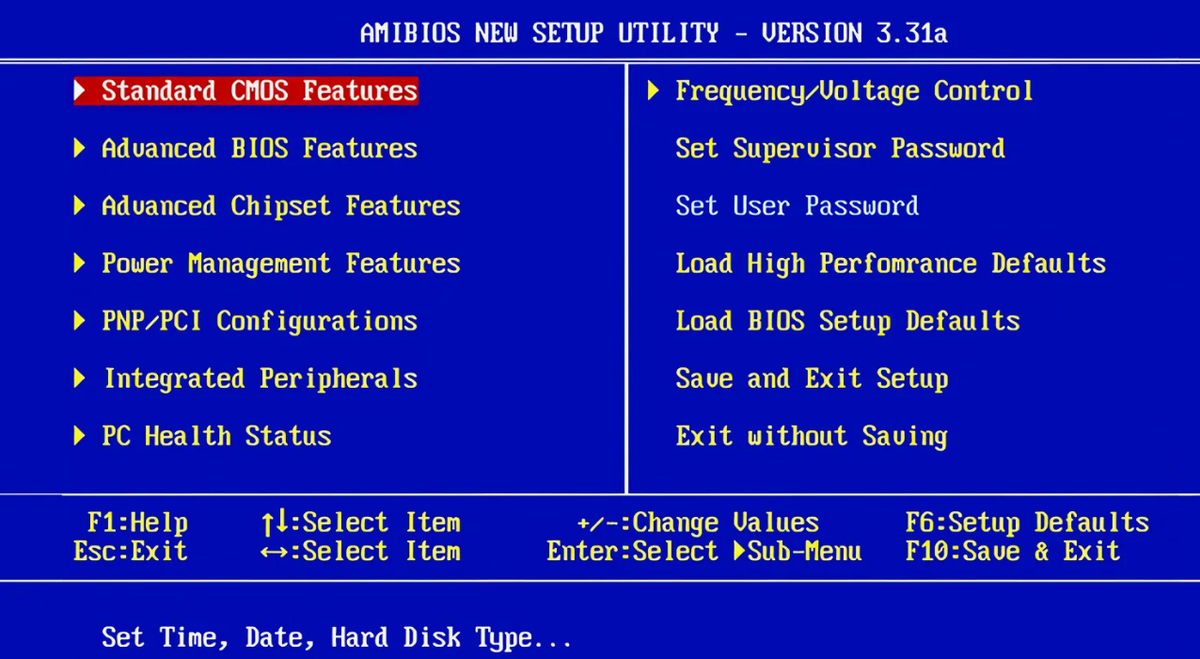1200x659 pixels.
Task: Open Advanced BIOS Features
Action: pyautogui.click(x=259, y=148)
